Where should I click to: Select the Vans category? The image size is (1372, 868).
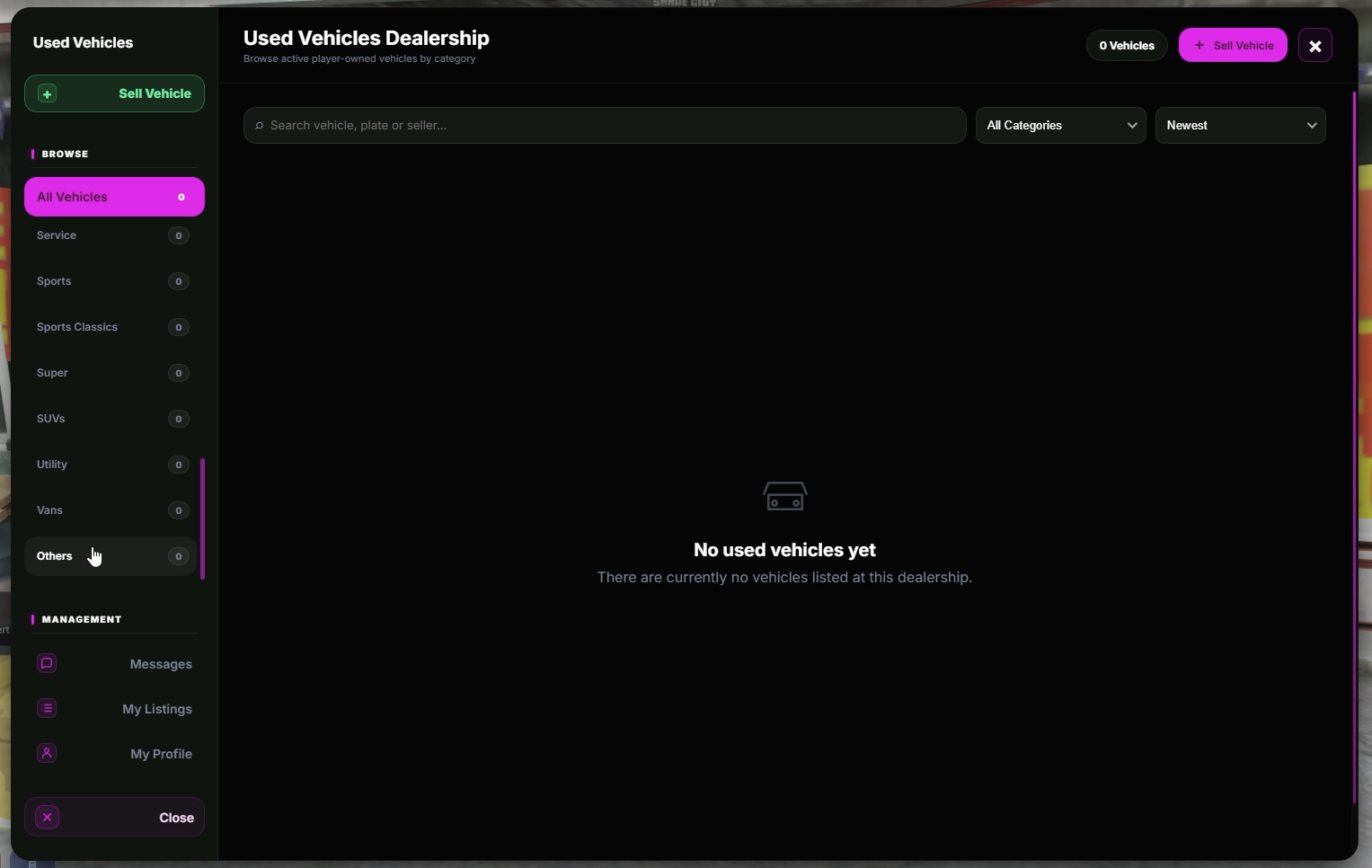point(111,510)
